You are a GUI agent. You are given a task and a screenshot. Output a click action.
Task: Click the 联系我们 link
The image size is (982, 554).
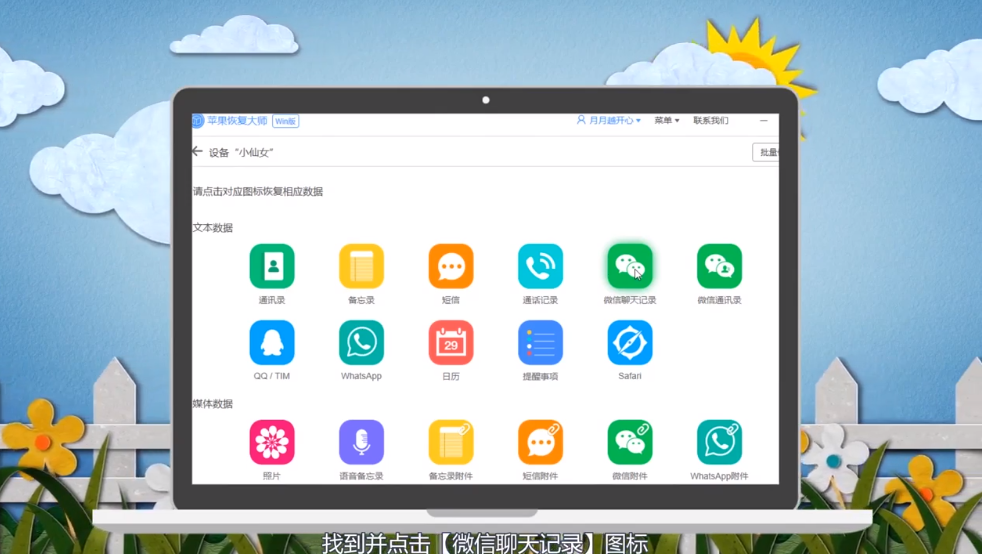click(x=710, y=120)
